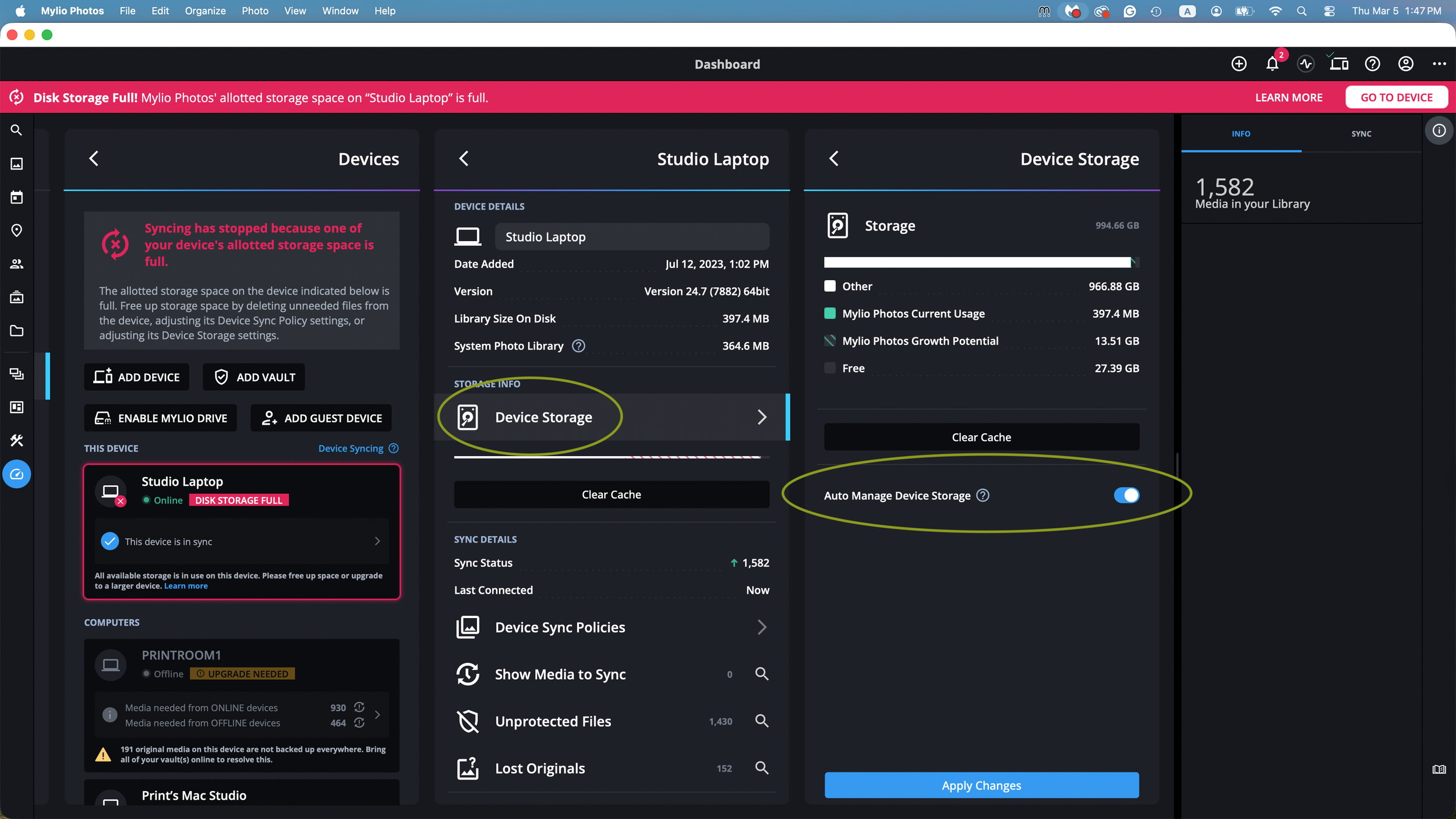
Task: Toggle Auto Manage Device Storage switch
Action: [x=1126, y=495]
